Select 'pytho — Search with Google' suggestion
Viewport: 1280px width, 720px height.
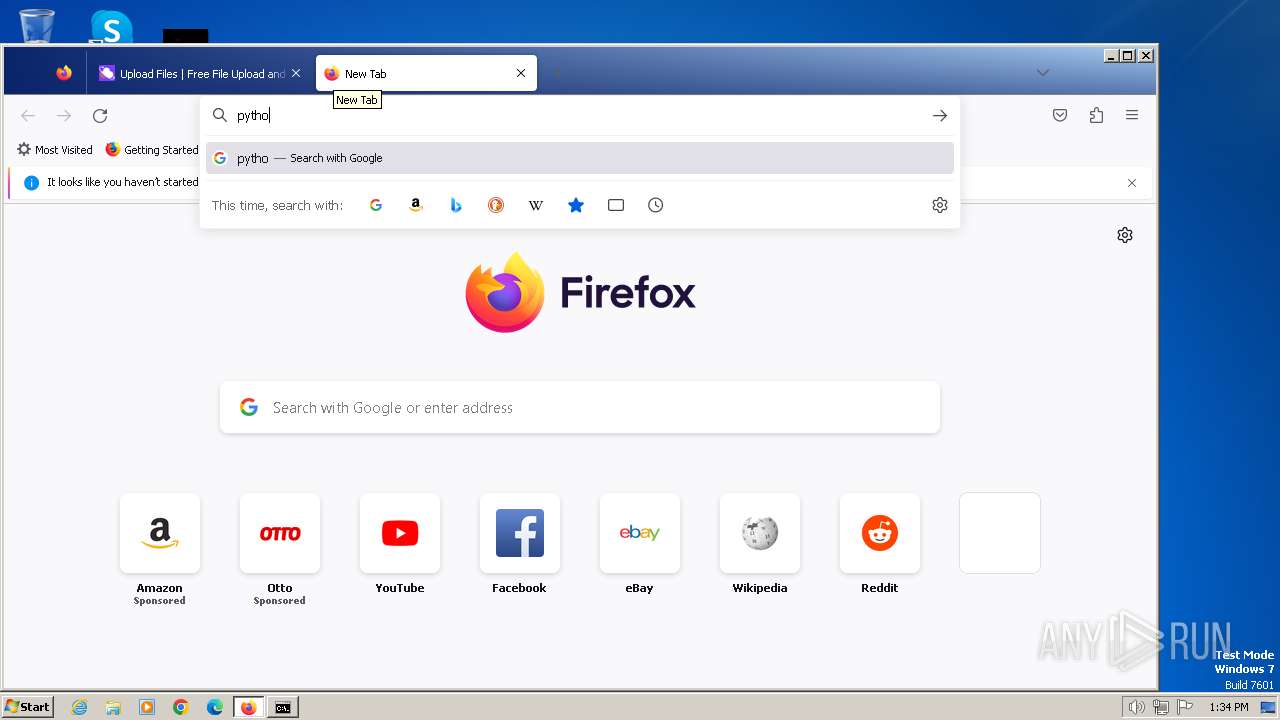[x=580, y=158]
